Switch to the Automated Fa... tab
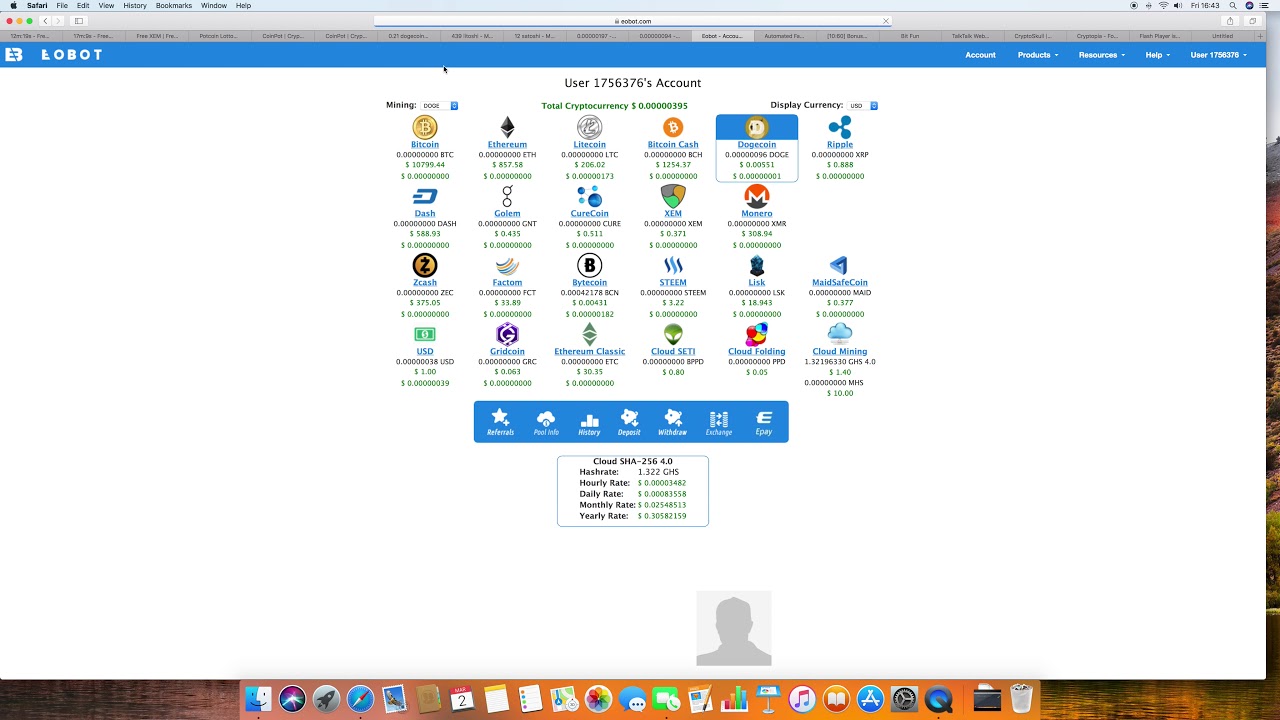 [784, 36]
